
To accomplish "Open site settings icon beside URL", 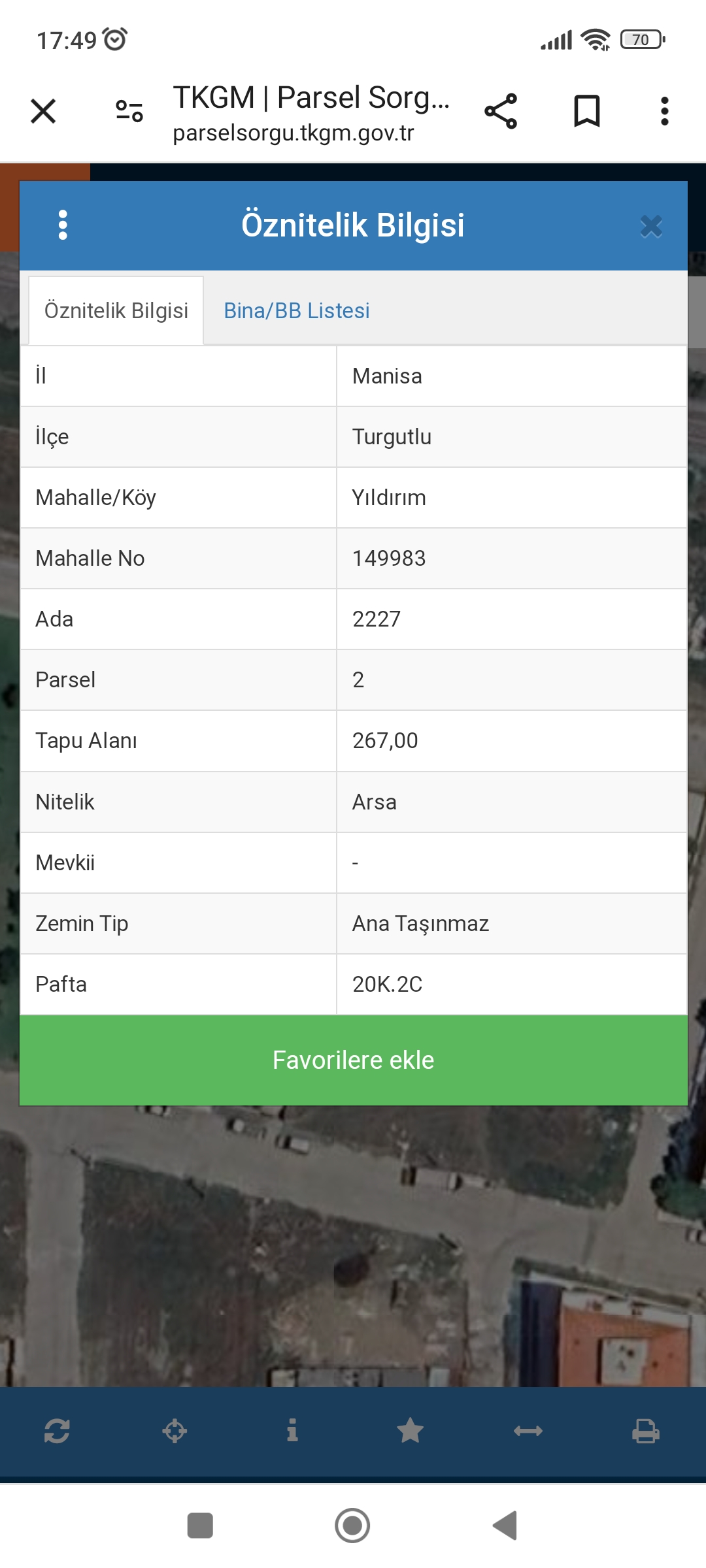I will [129, 111].
